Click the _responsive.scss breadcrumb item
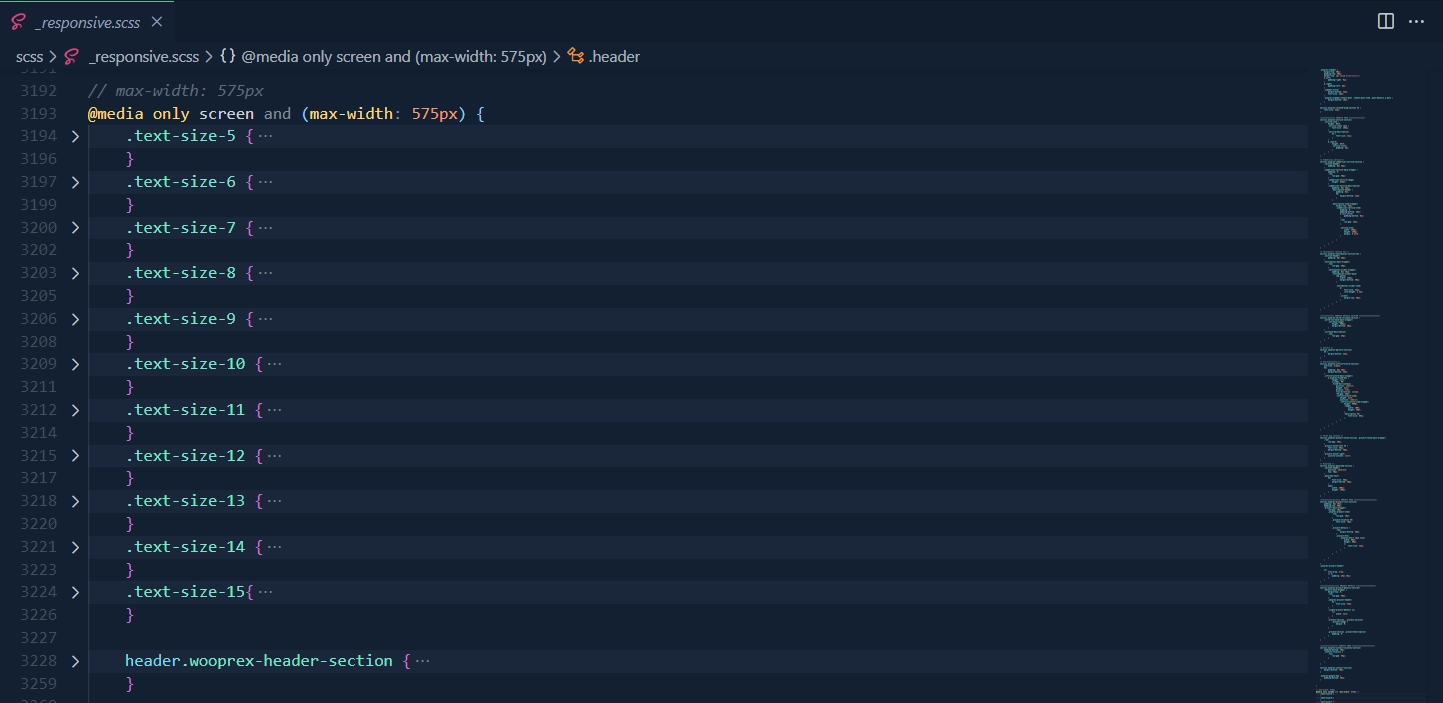This screenshot has height=703, width=1443. coord(143,57)
